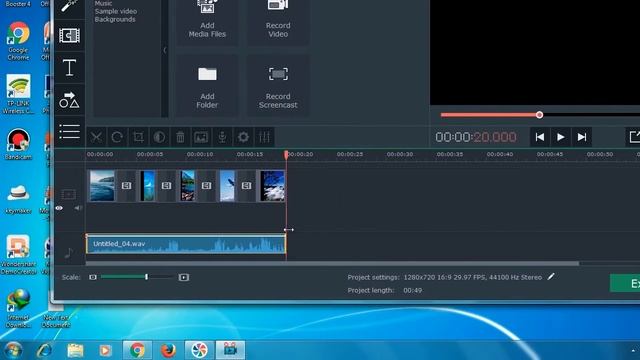Click the Add Folder button
Viewport: 640px width, 360px height.
click(207, 87)
